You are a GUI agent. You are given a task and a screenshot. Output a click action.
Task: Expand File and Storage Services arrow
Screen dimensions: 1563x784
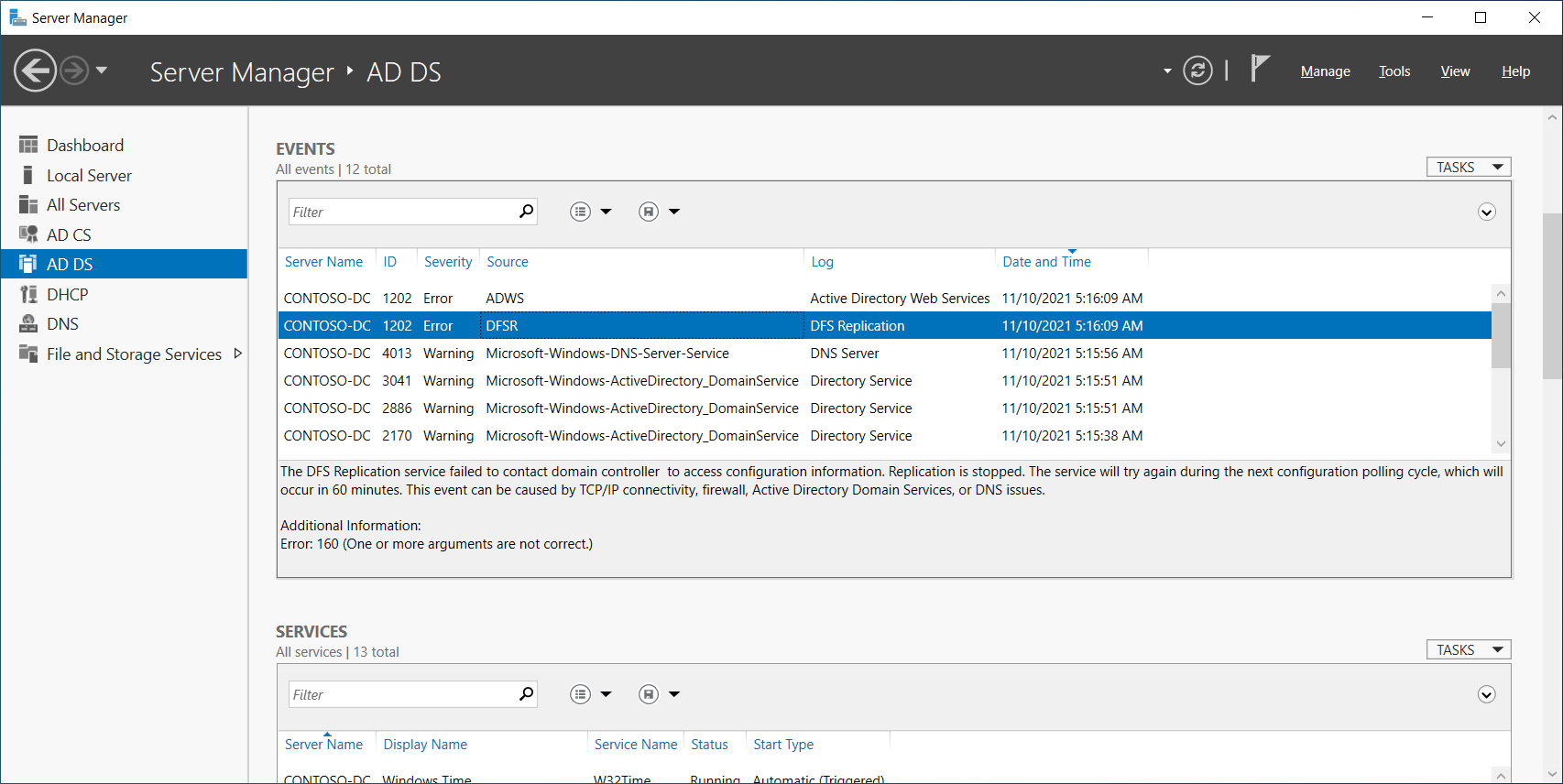tap(238, 354)
